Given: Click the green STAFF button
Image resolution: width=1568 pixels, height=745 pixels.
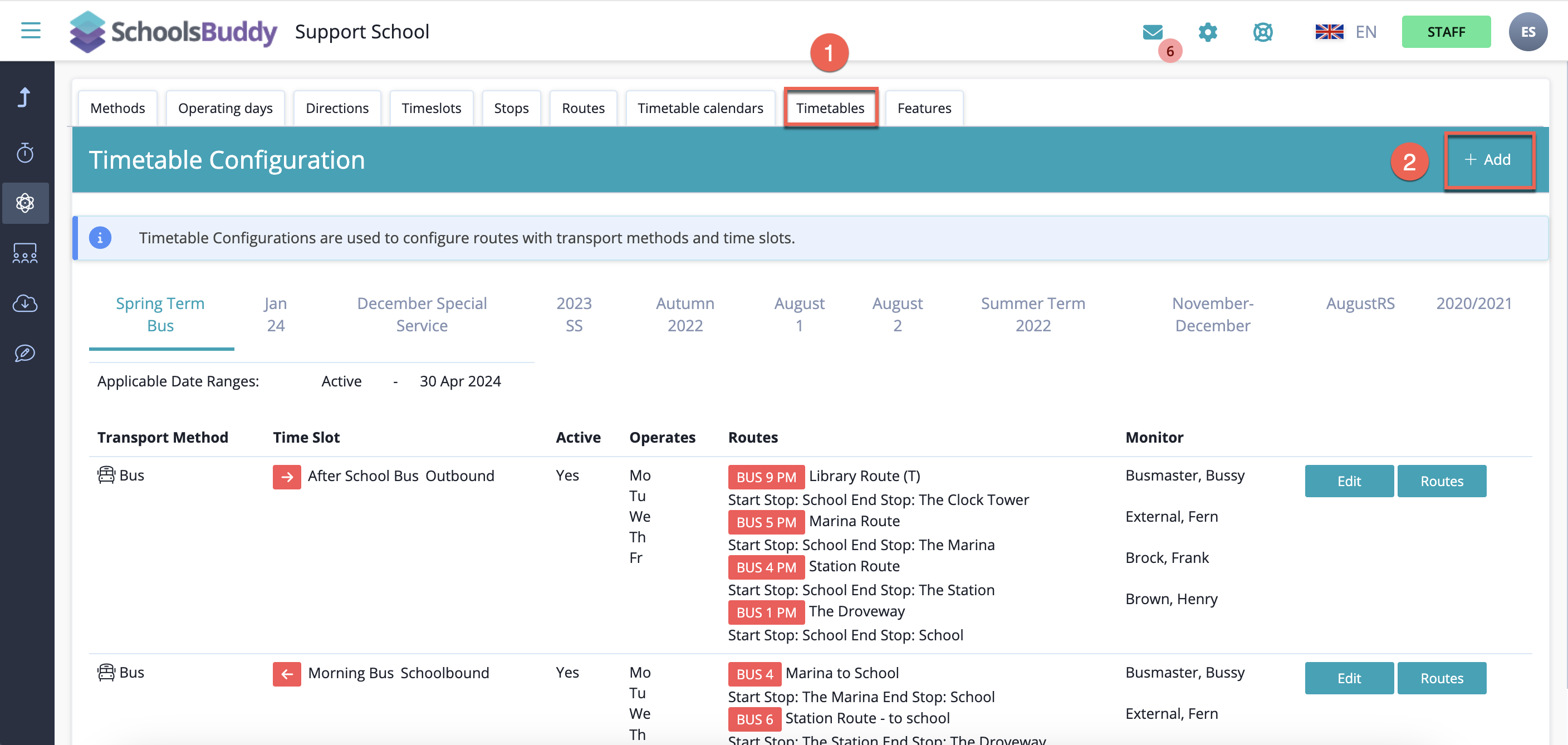Looking at the screenshot, I should coord(1445,32).
